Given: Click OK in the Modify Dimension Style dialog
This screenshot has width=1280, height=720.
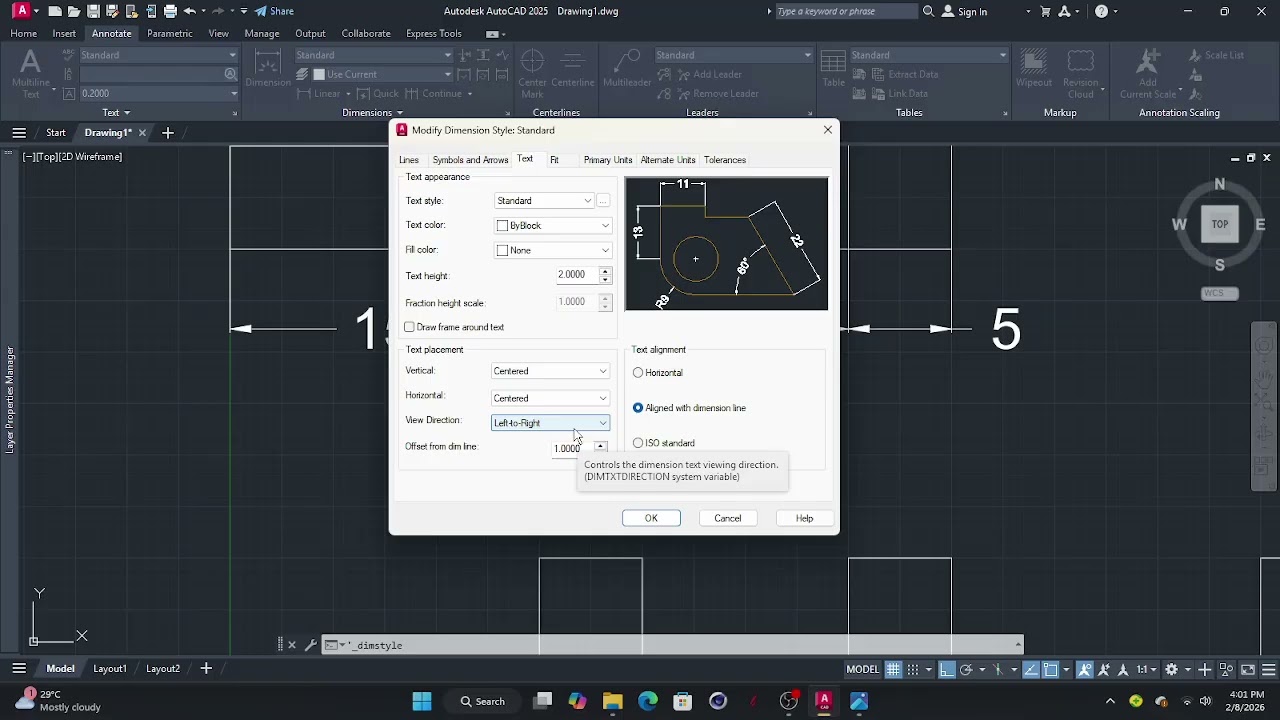Looking at the screenshot, I should pyautogui.click(x=651, y=518).
